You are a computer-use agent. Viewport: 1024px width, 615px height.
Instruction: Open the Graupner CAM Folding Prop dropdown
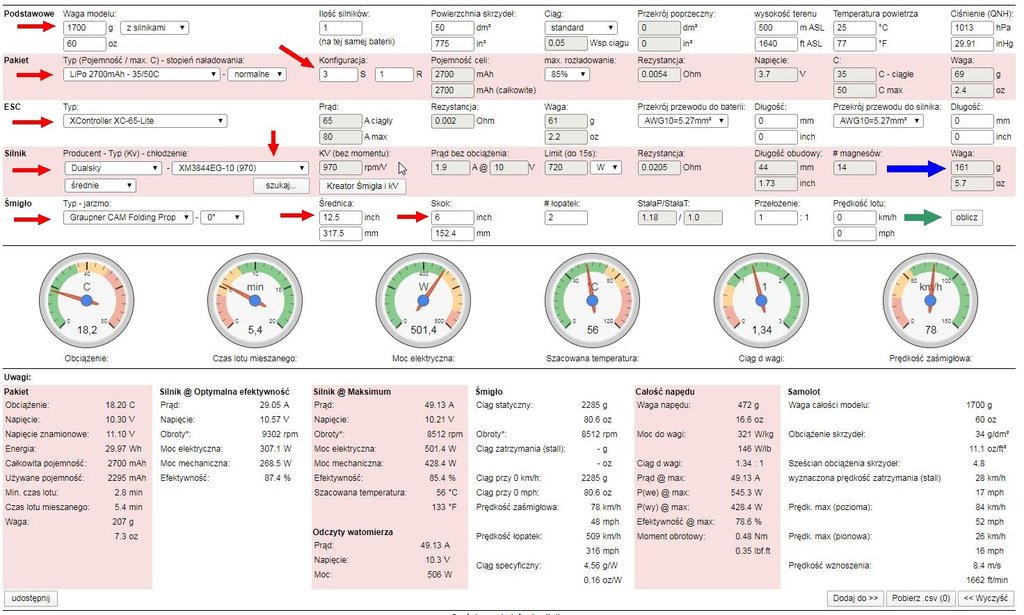(127, 217)
